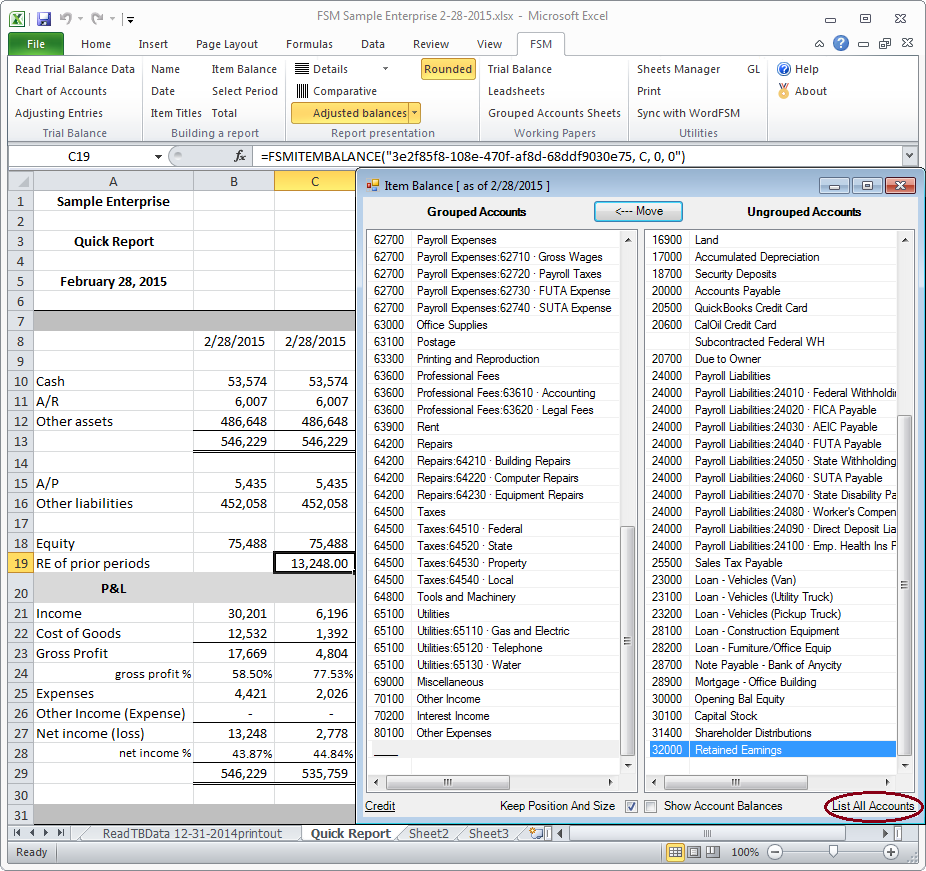This screenshot has height=871, width=926.
Task: Switch to the Formulas ribbon tab
Action: coord(309,43)
